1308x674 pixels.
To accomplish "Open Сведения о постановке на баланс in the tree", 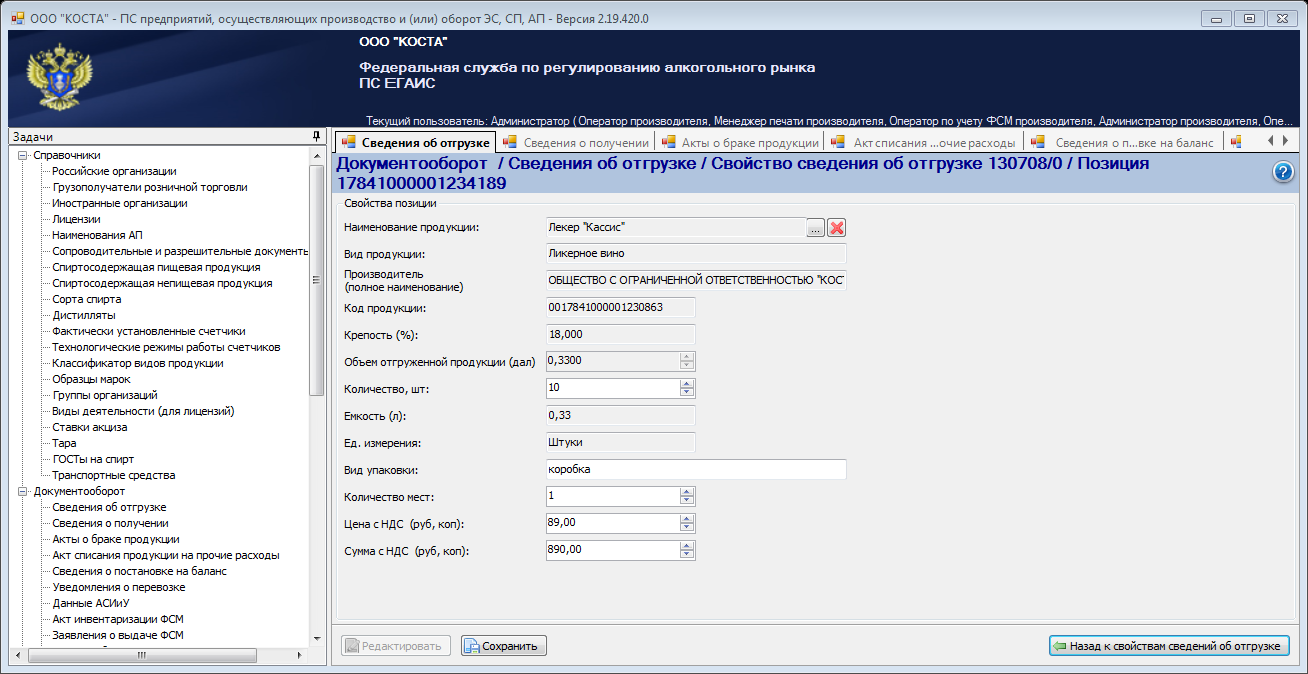I will [140, 571].
